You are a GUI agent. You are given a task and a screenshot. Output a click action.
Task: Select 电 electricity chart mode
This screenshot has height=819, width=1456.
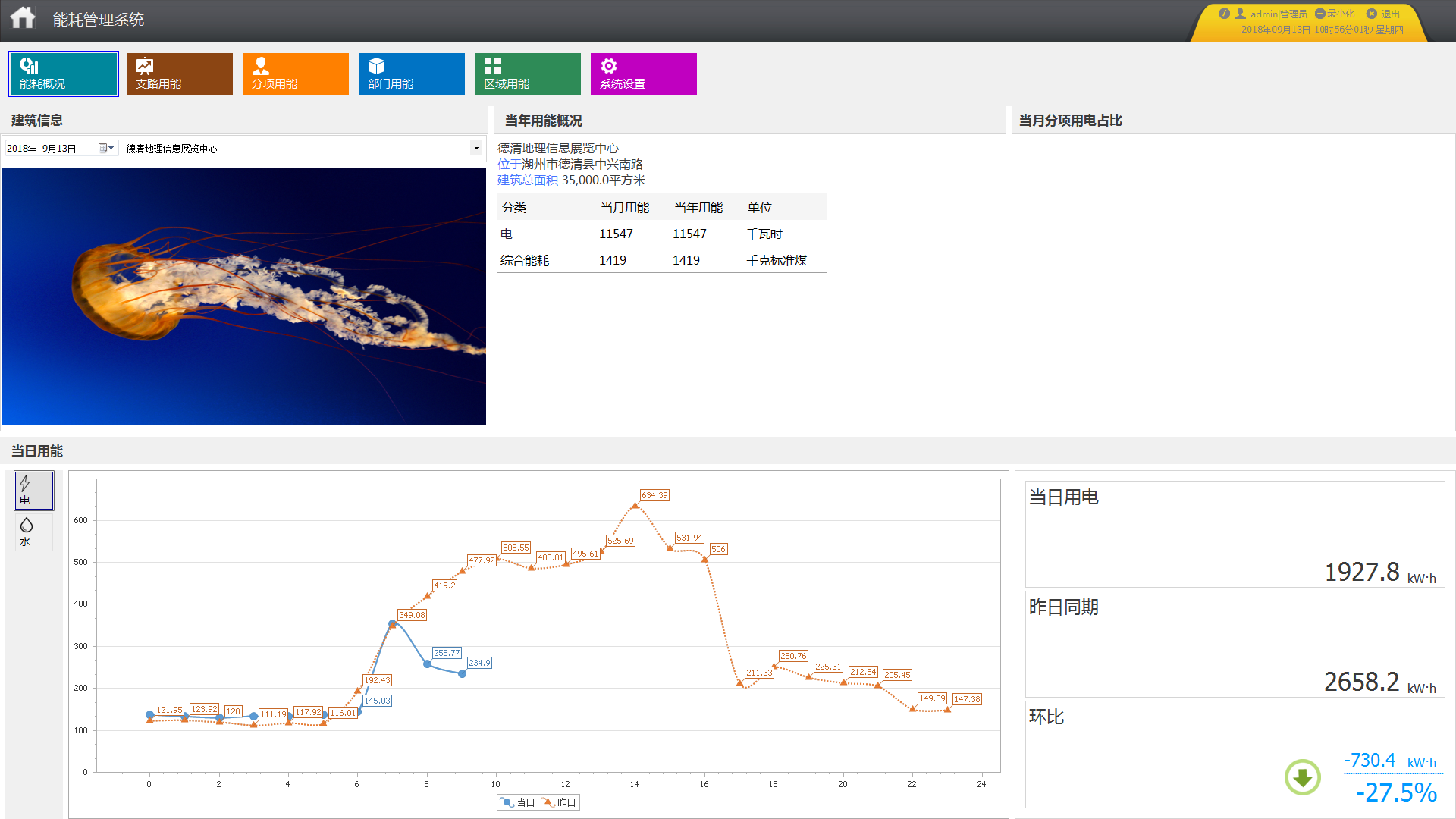pyautogui.click(x=34, y=490)
